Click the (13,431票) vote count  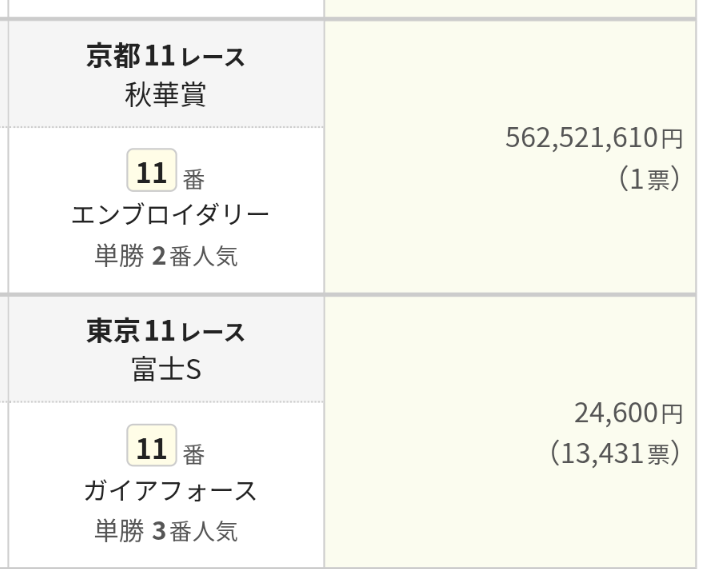click(x=615, y=454)
